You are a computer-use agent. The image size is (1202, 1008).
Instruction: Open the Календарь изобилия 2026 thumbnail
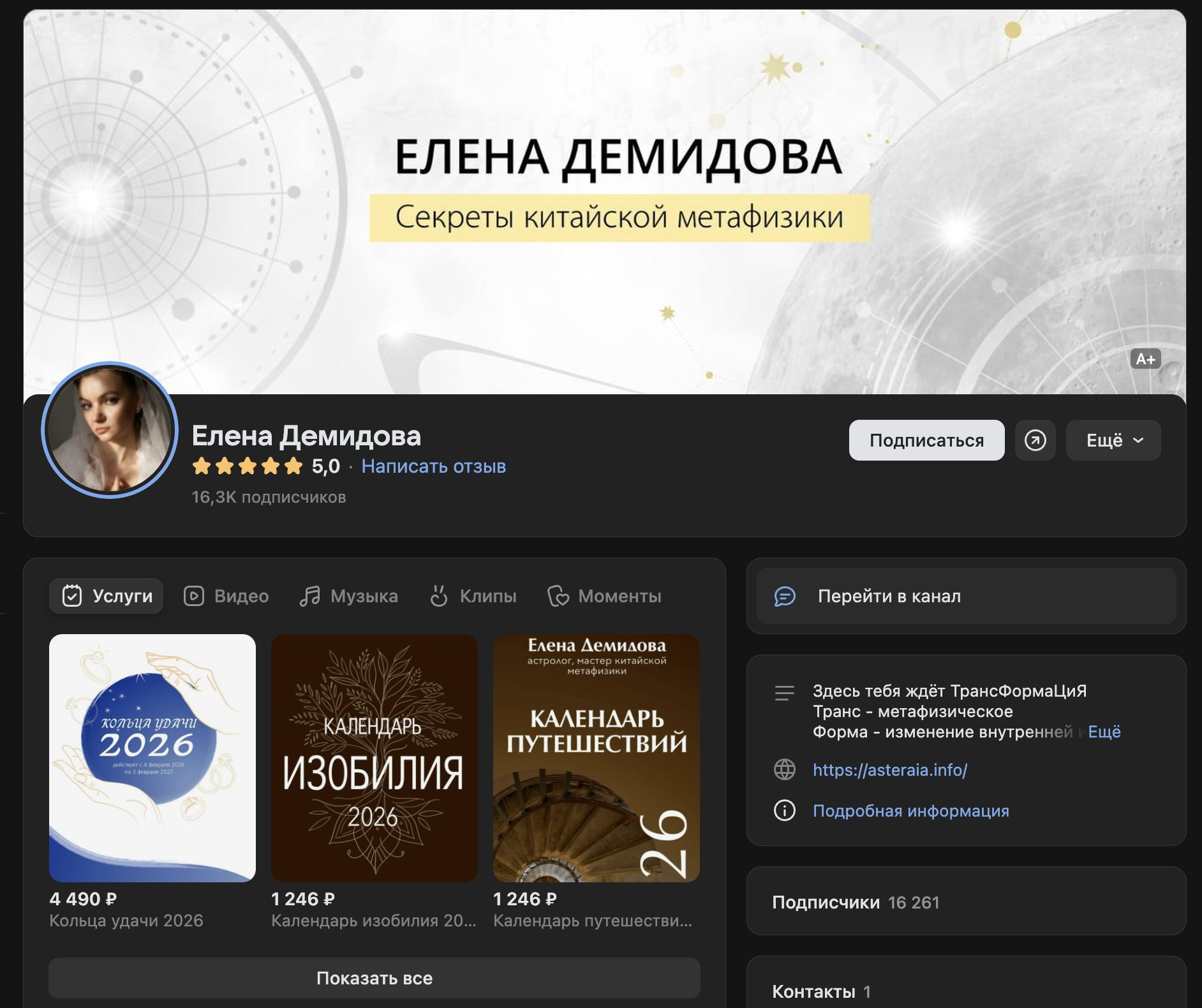375,758
